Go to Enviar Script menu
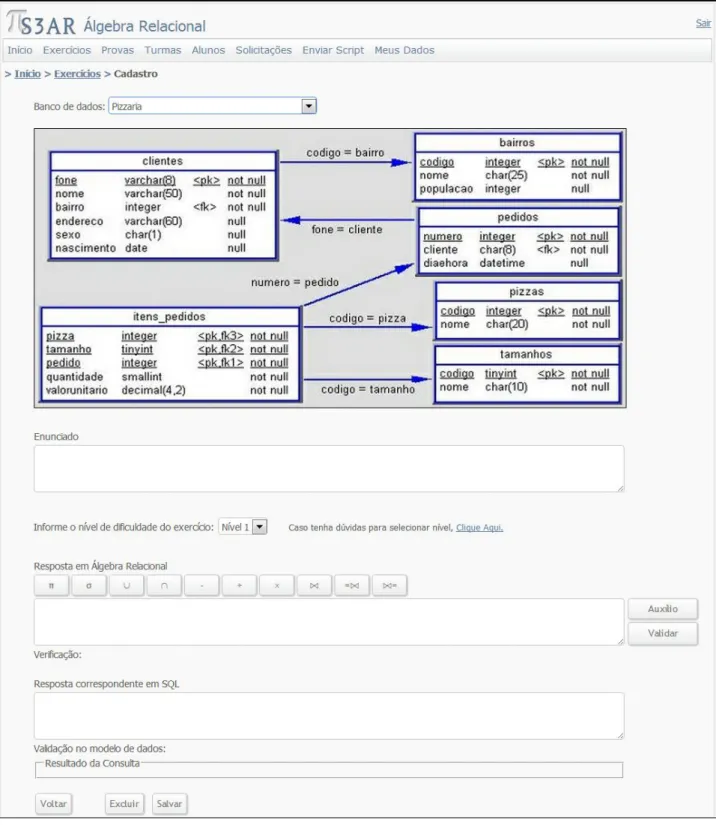This screenshot has width=716, height=825. tap(332, 50)
